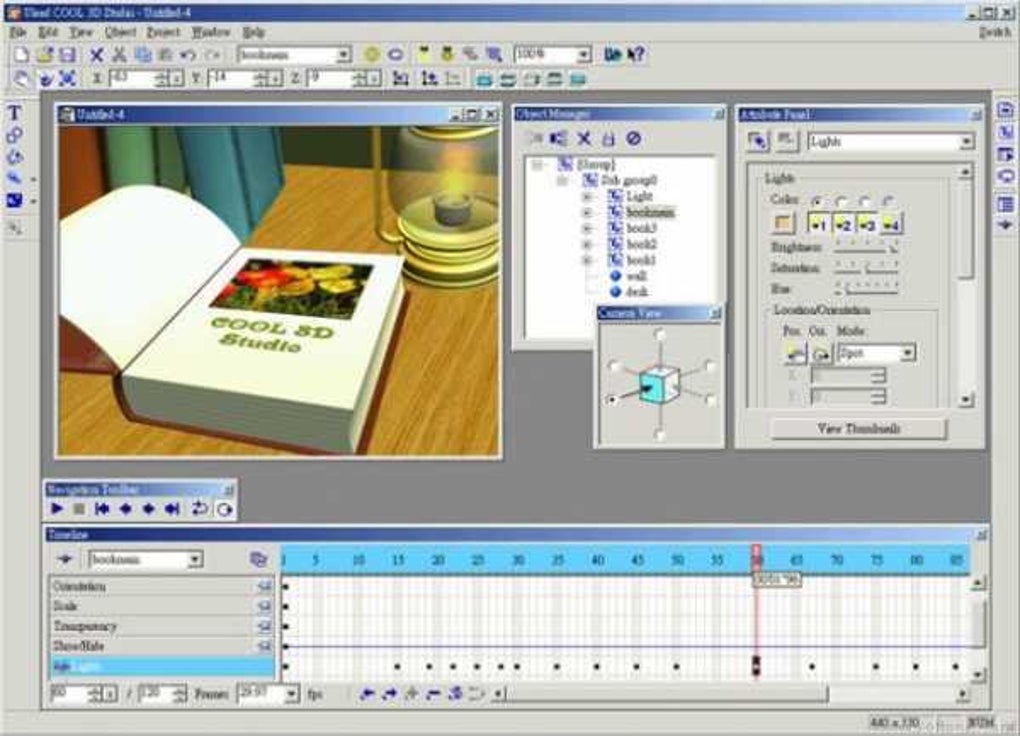Click the yellow sphere icon in toolbar

pos(372,55)
